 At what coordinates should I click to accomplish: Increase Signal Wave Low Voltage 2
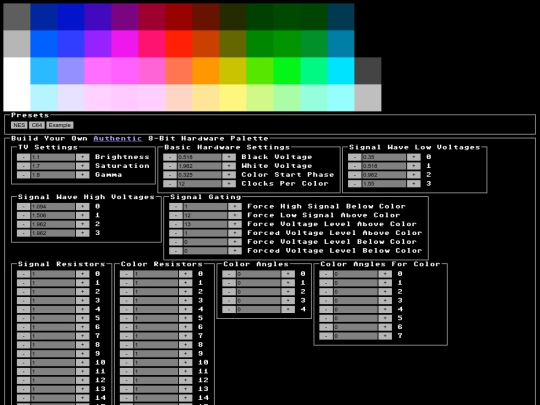[414, 175]
